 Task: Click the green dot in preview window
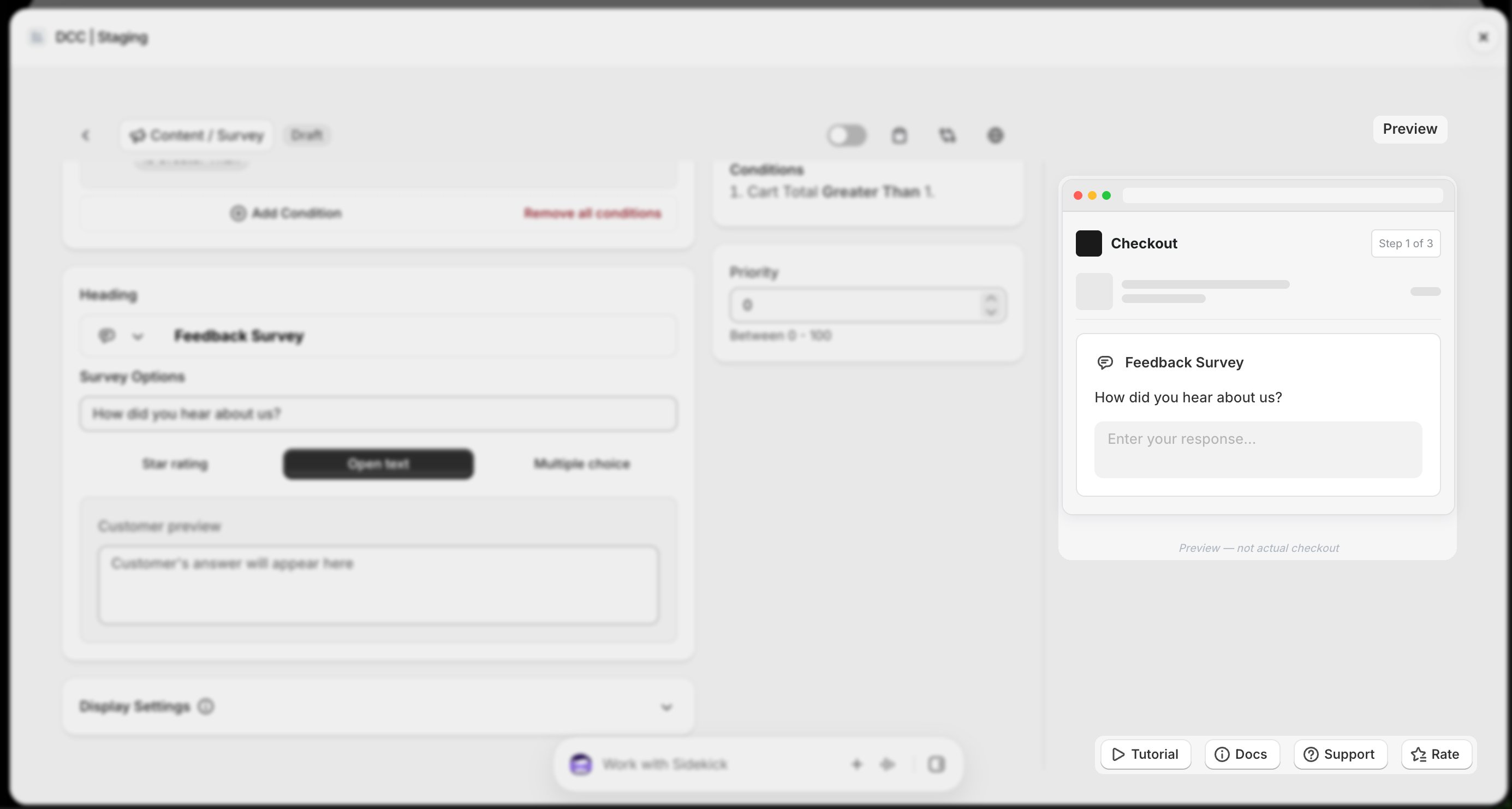pos(1106,195)
